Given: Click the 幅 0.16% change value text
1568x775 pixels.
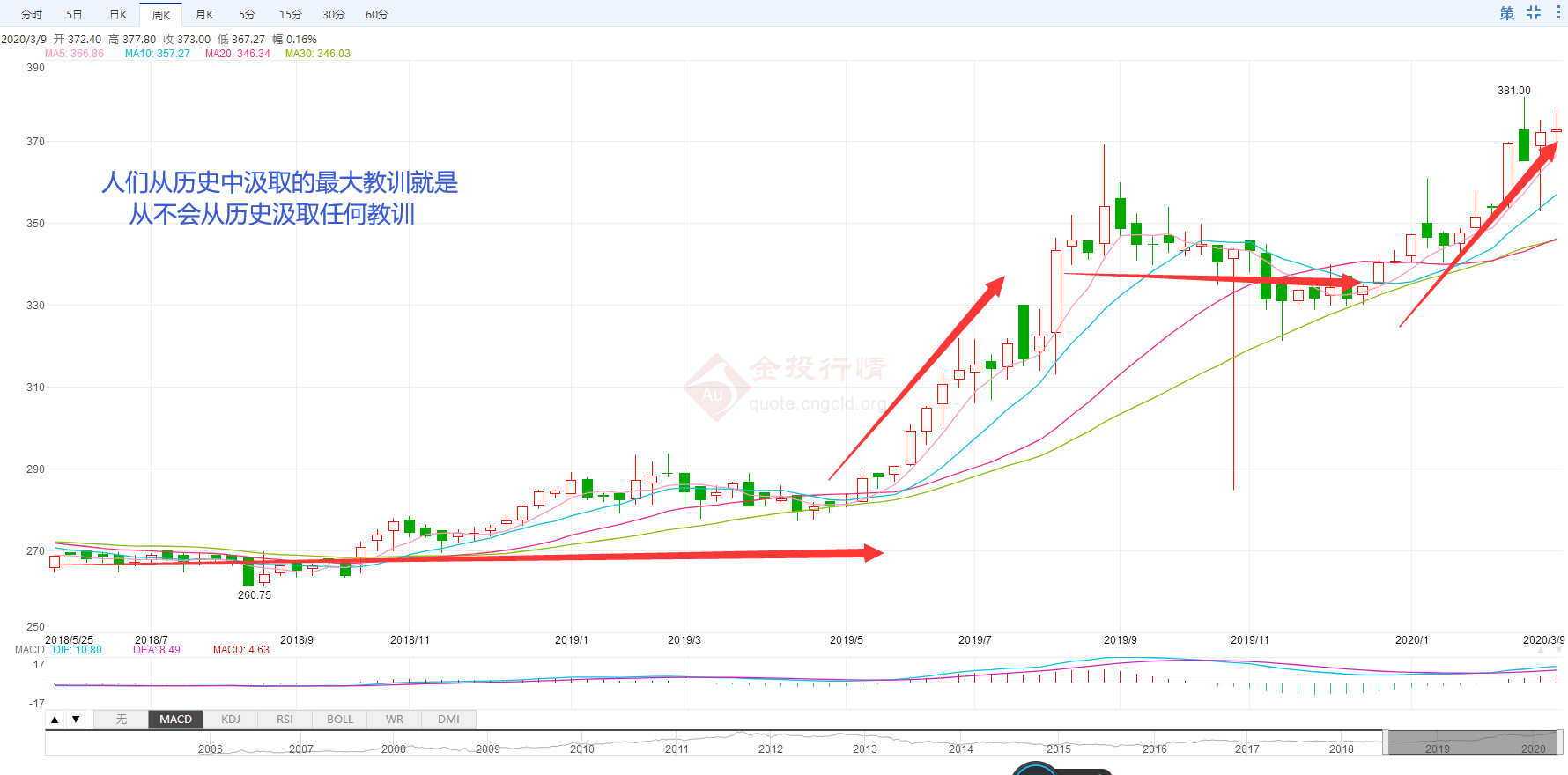Looking at the screenshot, I should pyautogui.click(x=294, y=40).
